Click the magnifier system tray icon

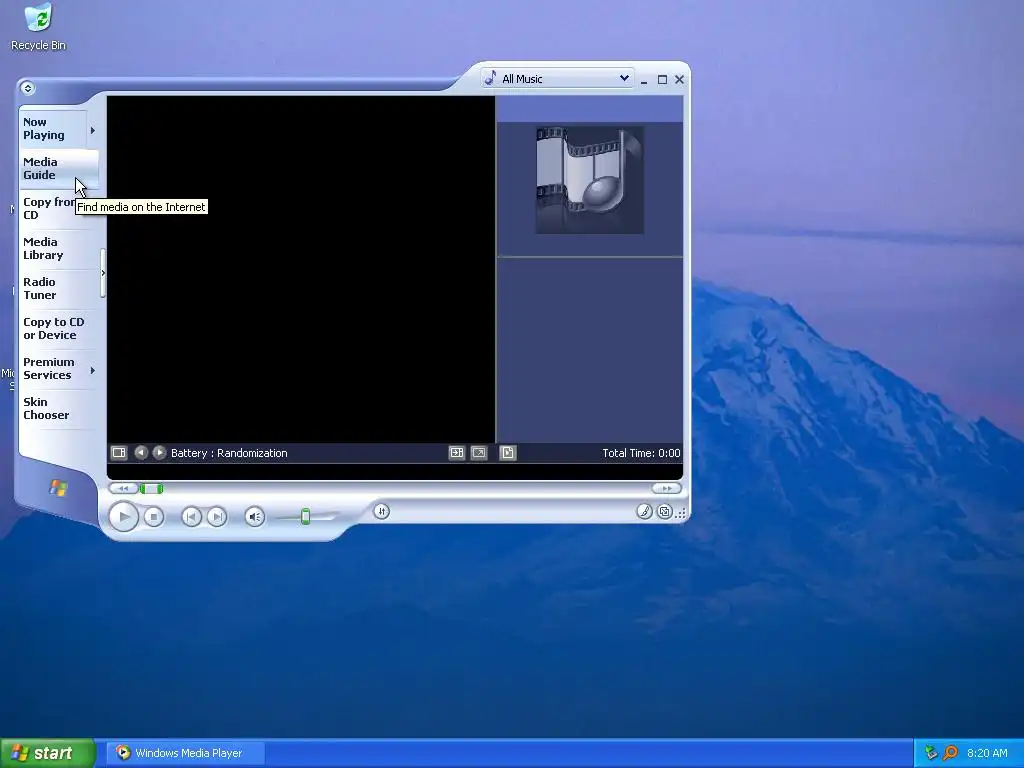(950, 753)
